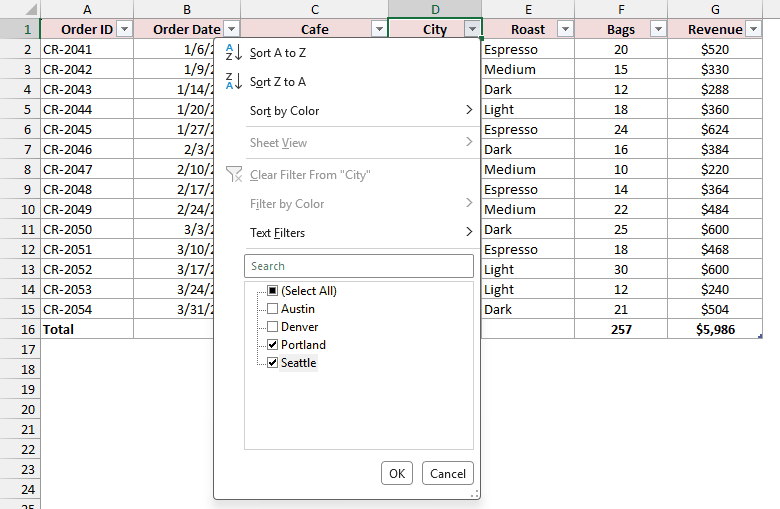This screenshot has width=780, height=509.
Task: Click the 257 total bags cell
Action: point(621,329)
